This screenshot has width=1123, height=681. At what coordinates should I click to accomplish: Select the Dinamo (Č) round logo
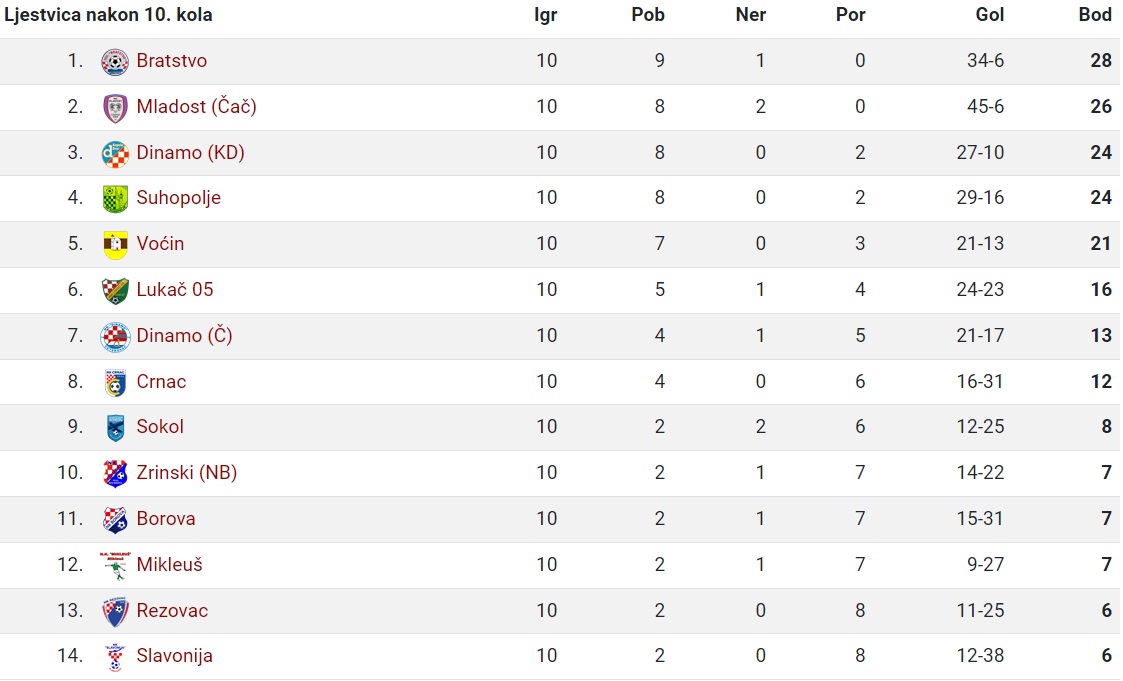(115, 337)
